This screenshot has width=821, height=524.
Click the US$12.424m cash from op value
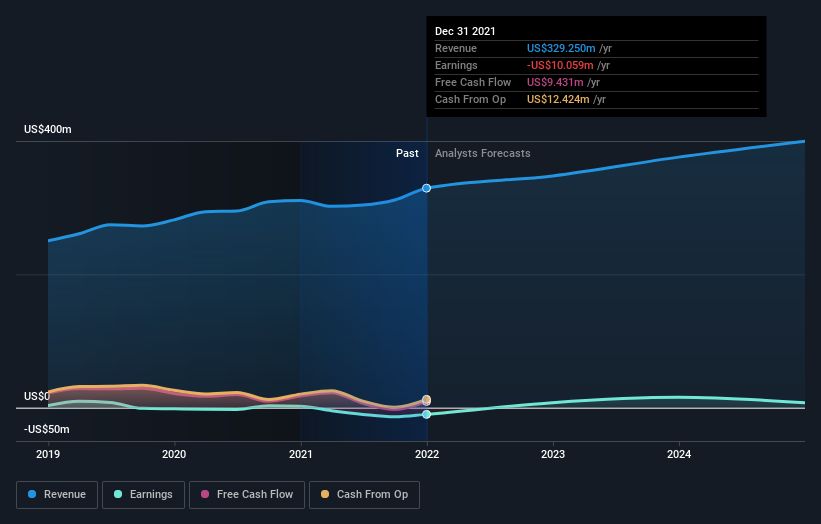click(x=558, y=99)
